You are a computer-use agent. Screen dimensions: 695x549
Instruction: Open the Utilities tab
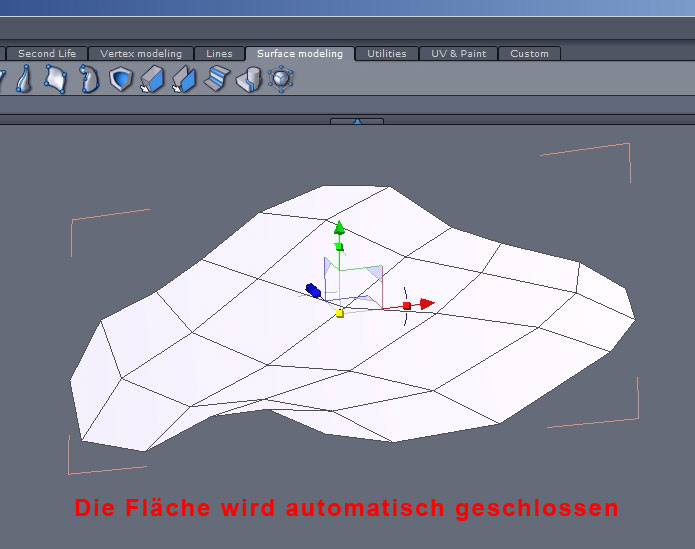coord(387,54)
